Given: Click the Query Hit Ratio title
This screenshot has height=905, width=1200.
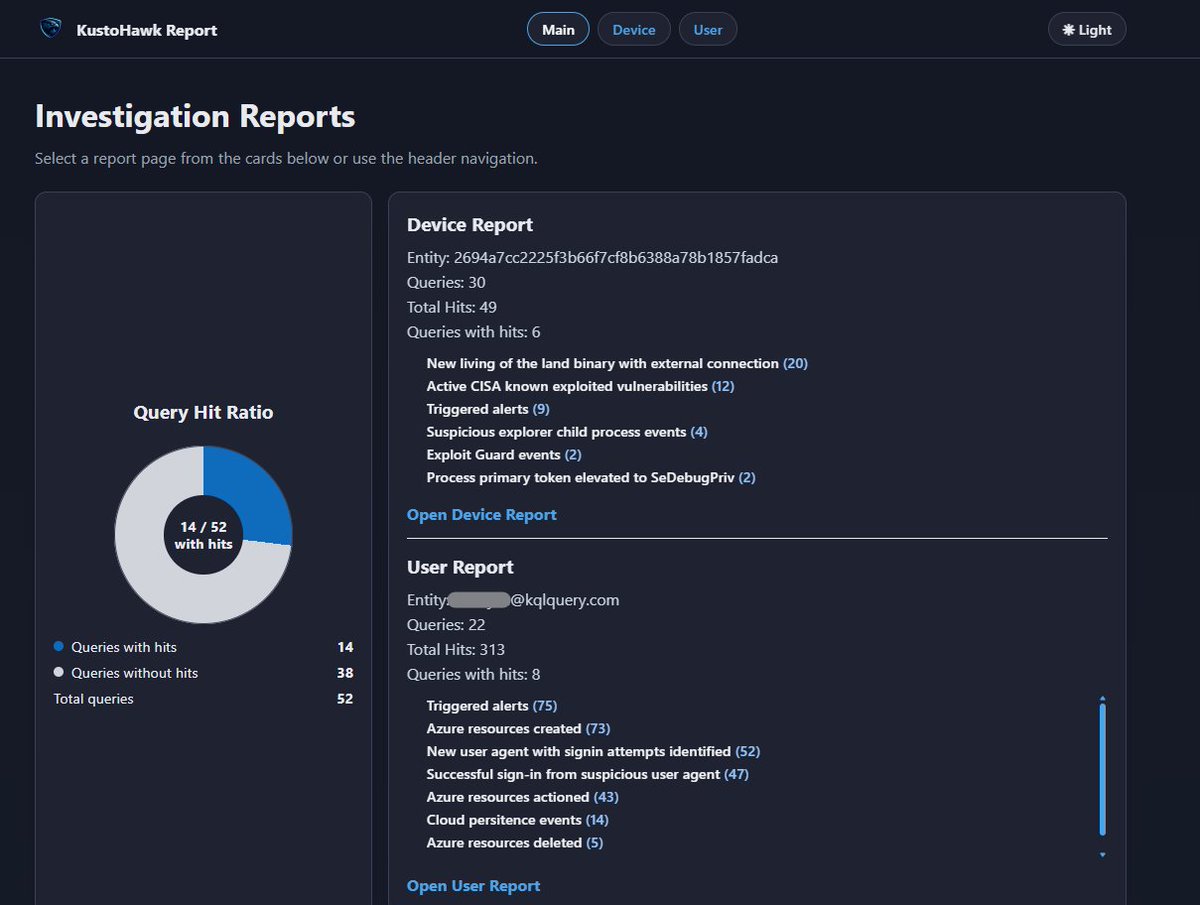Looking at the screenshot, I should point(203,412).
